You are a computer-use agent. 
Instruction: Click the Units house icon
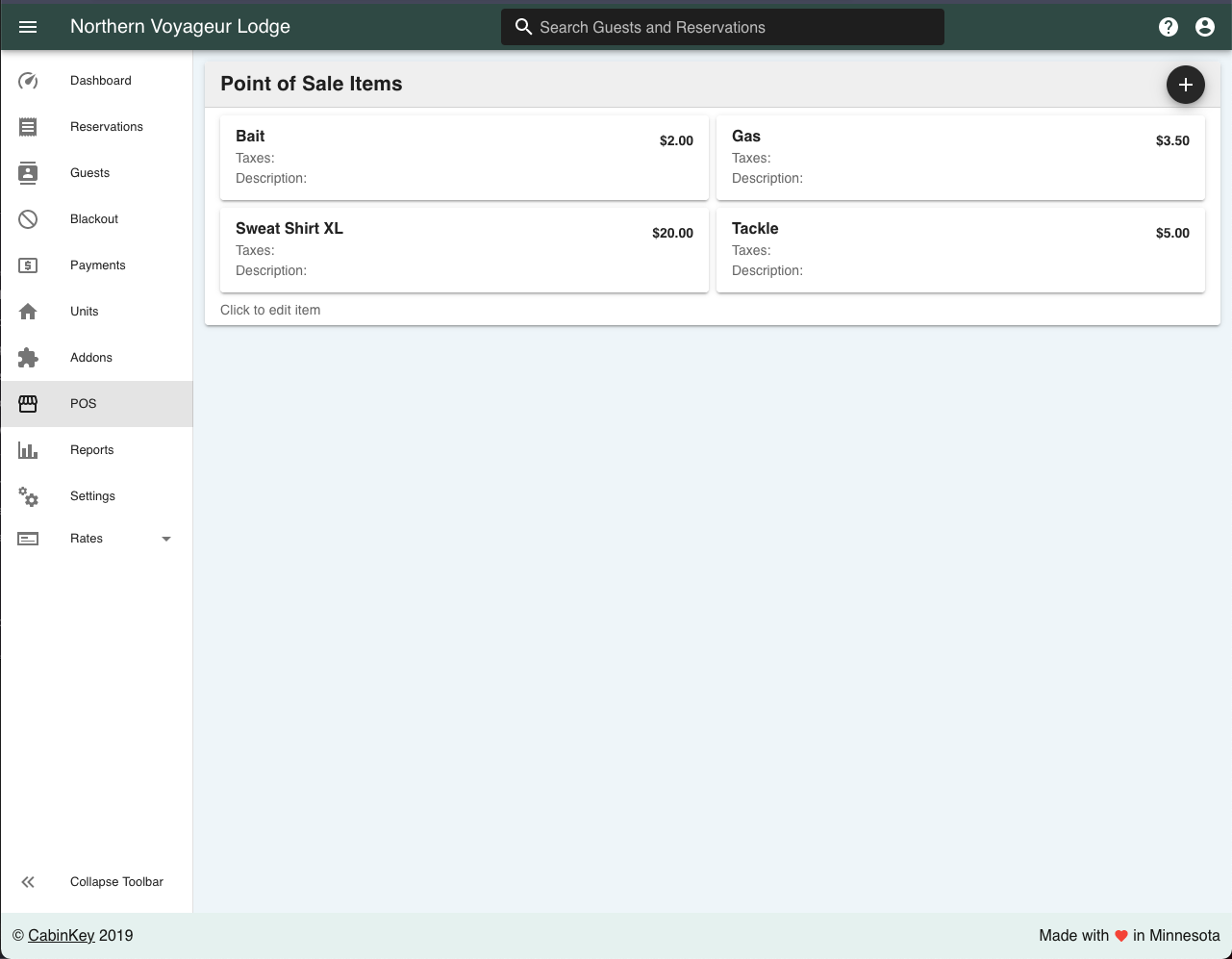(28, 312)
